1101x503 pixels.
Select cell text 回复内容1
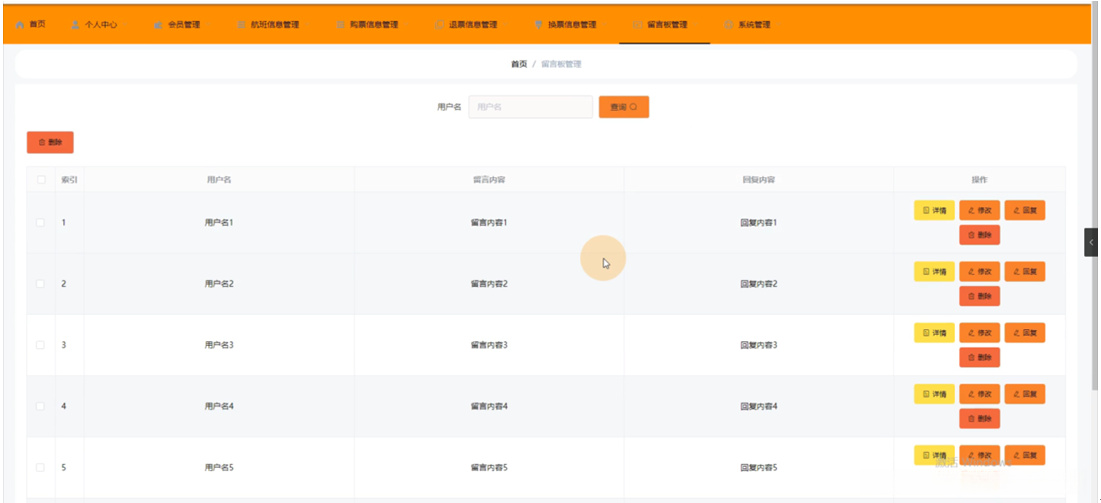pos(758,223)
